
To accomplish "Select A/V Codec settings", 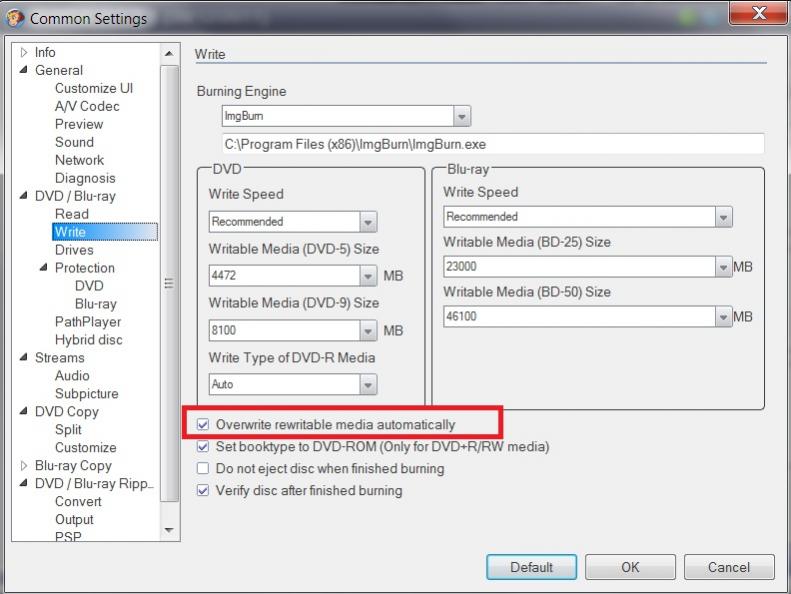I will point(87,106).
